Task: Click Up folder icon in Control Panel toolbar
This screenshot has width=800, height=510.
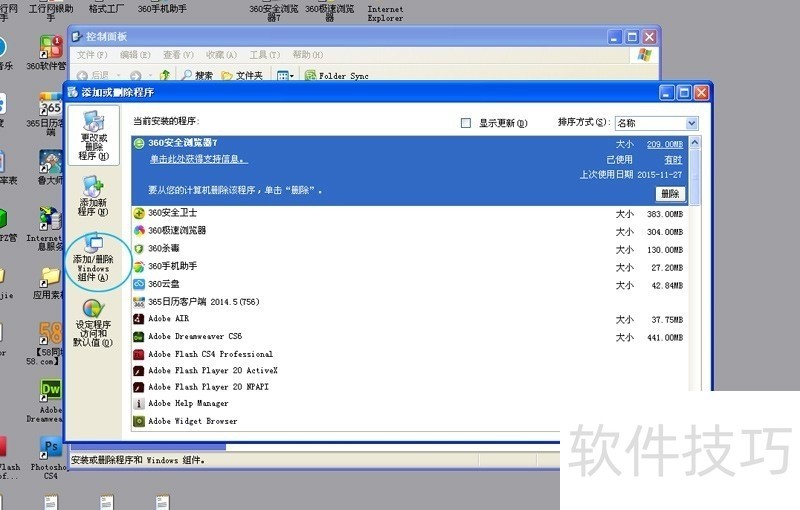Action: click(x=165, y=75)
